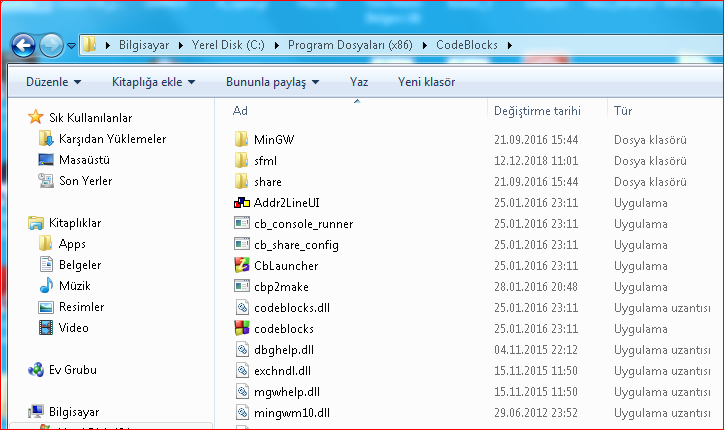Click the Kitaplıklar libraries icon
Image resolution: width=724 pixels, height=430 pixels.
(x=36, y=223)
